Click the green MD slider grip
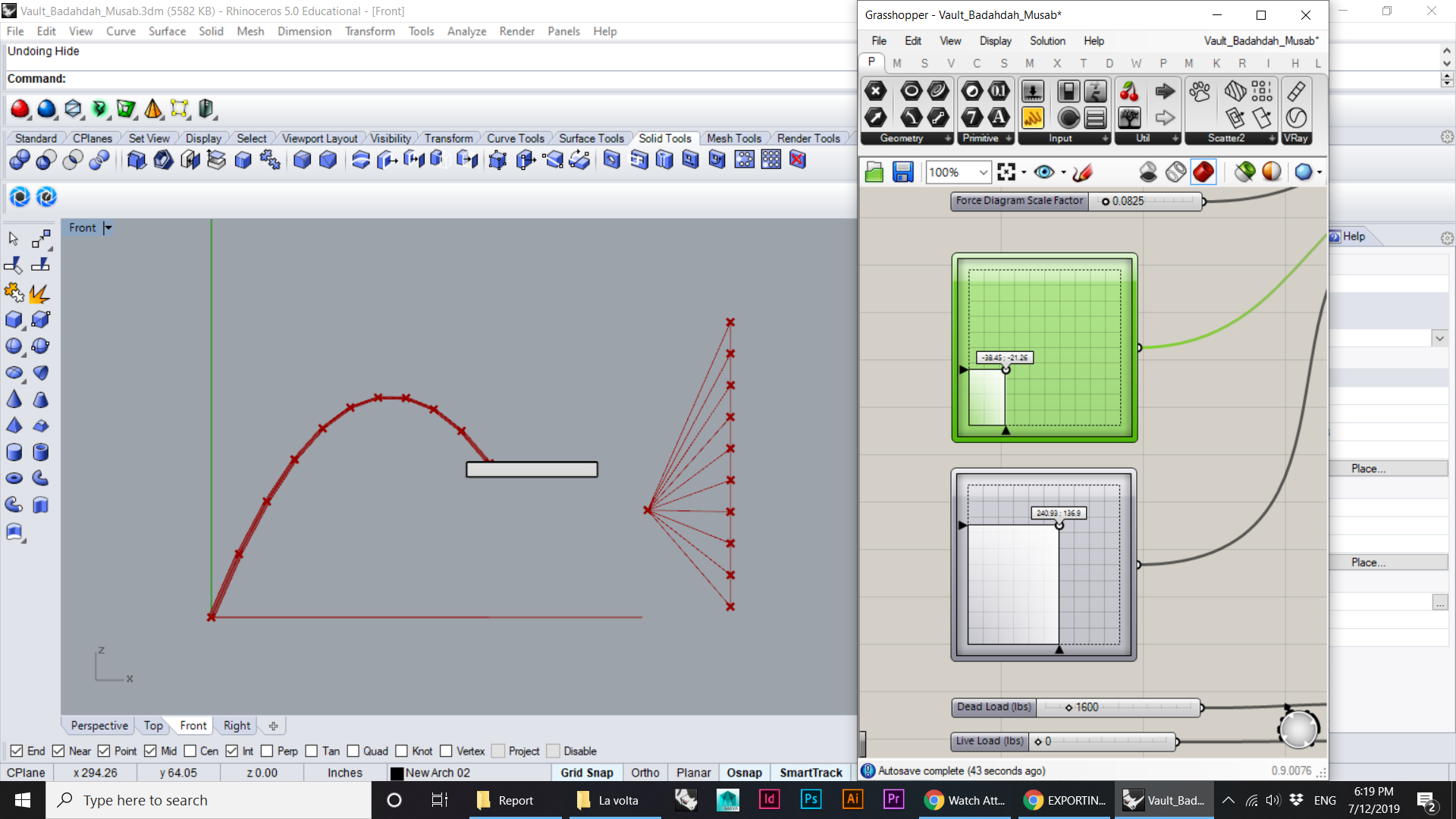The image size is (1456, 819). [1006, 370]
